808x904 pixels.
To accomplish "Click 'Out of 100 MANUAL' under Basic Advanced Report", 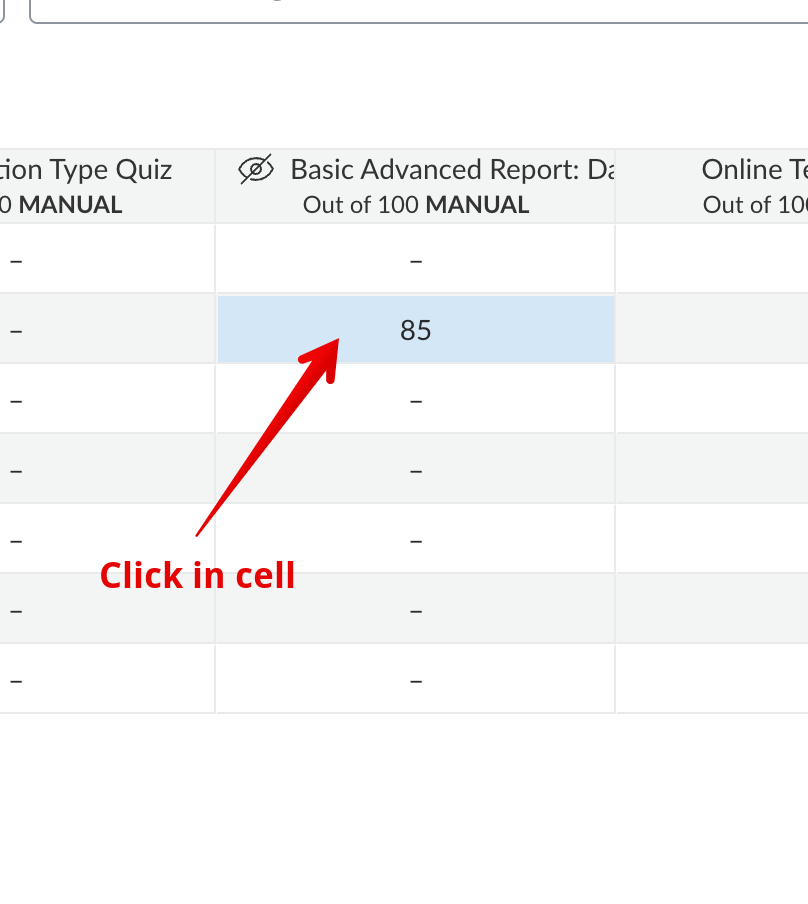I will coord(416,205).
